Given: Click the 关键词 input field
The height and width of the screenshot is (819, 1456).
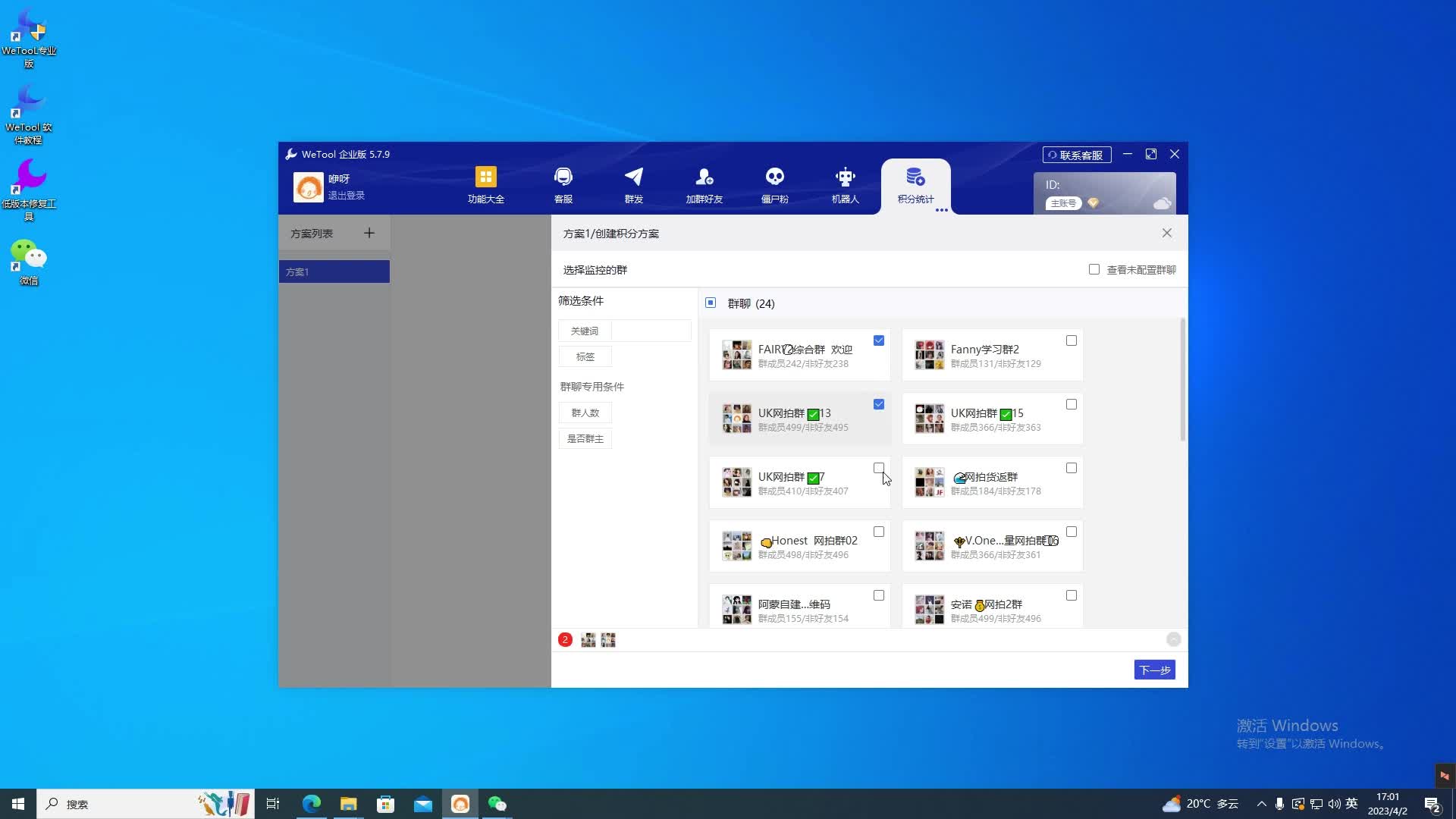Looking at the screenshot, I should point(651,331).
